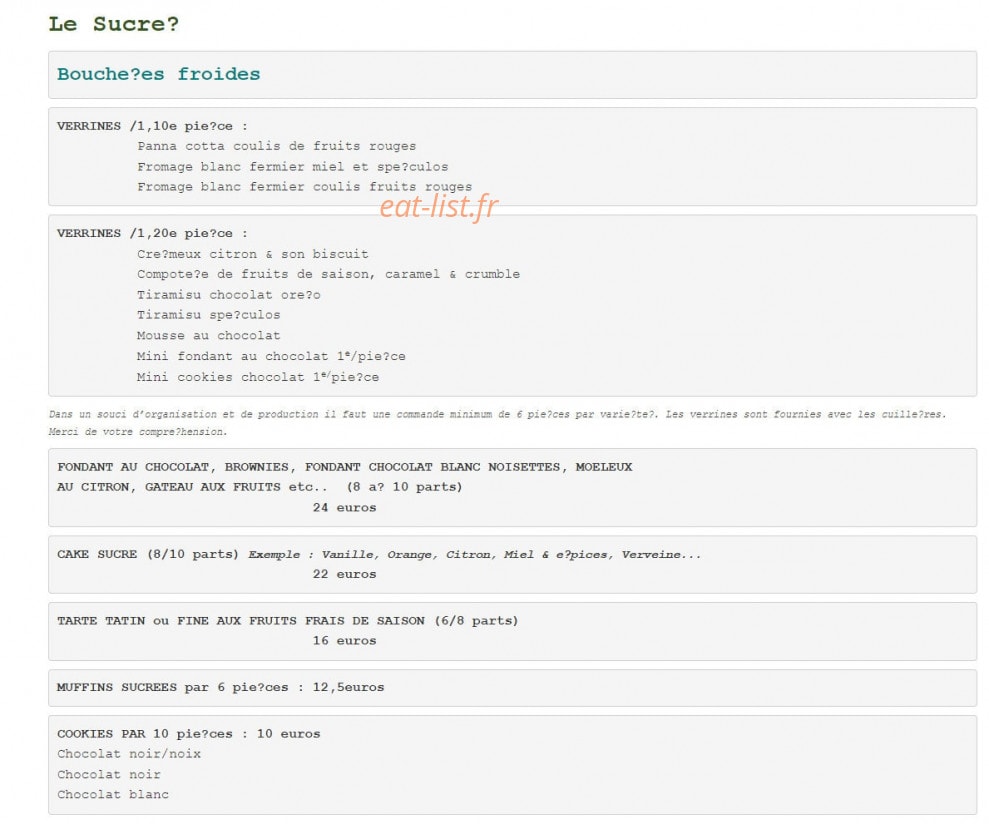
Task: Click Tiramisu chocolat ore?o item
Action: pos(229,295)
